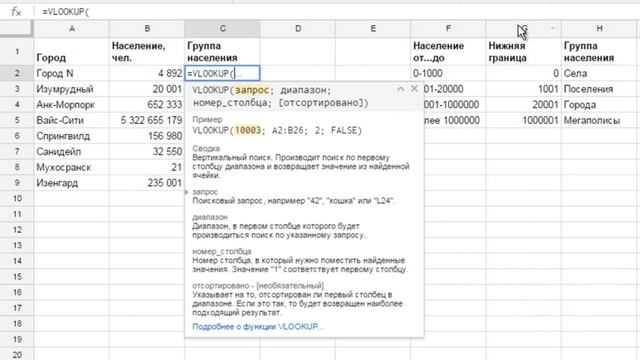Click the select-all corner box
This screenshot has height=360, width=640.
pyautogui.click(x=16, y=29)
